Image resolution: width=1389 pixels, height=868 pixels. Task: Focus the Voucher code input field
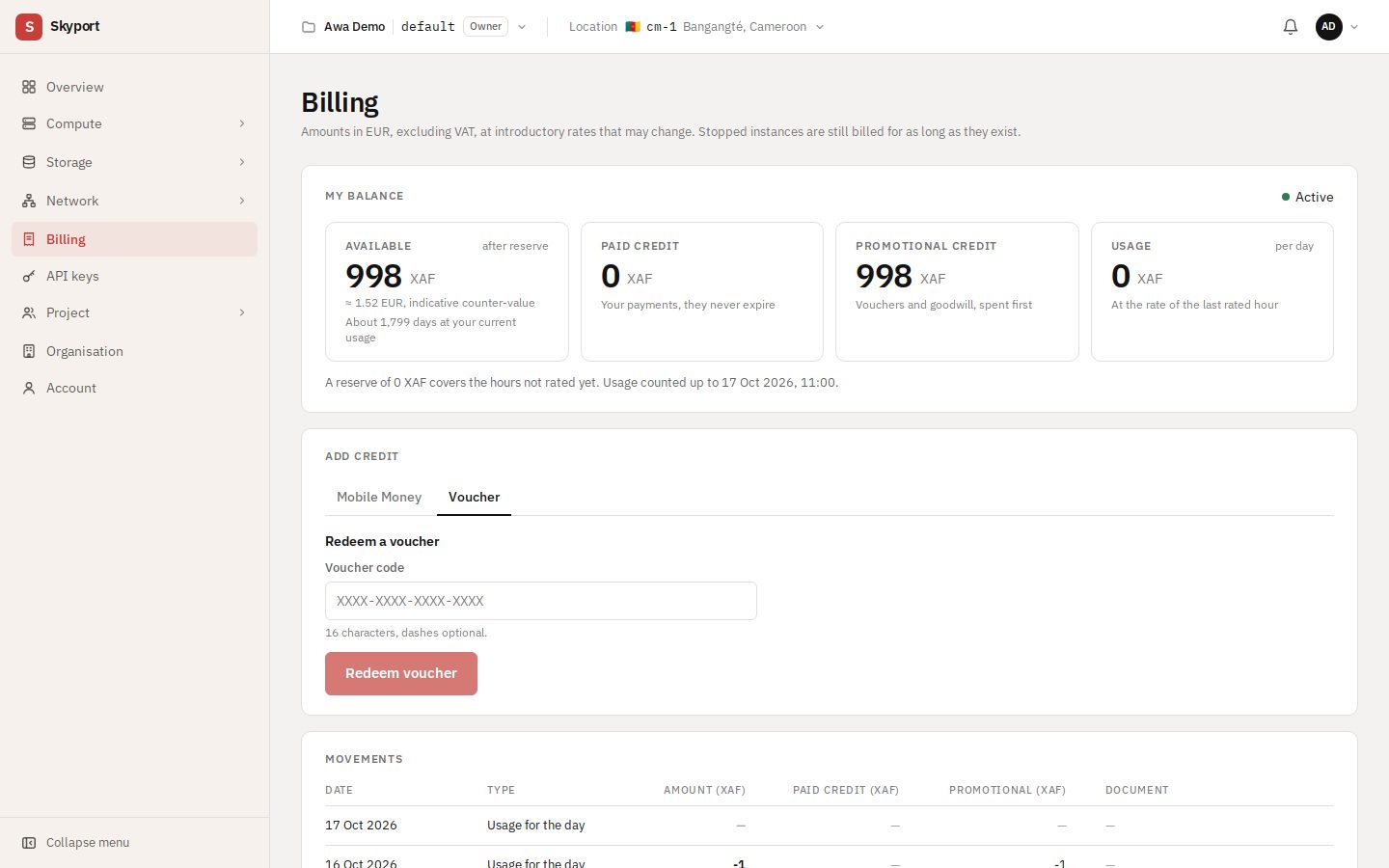(541, 601)
